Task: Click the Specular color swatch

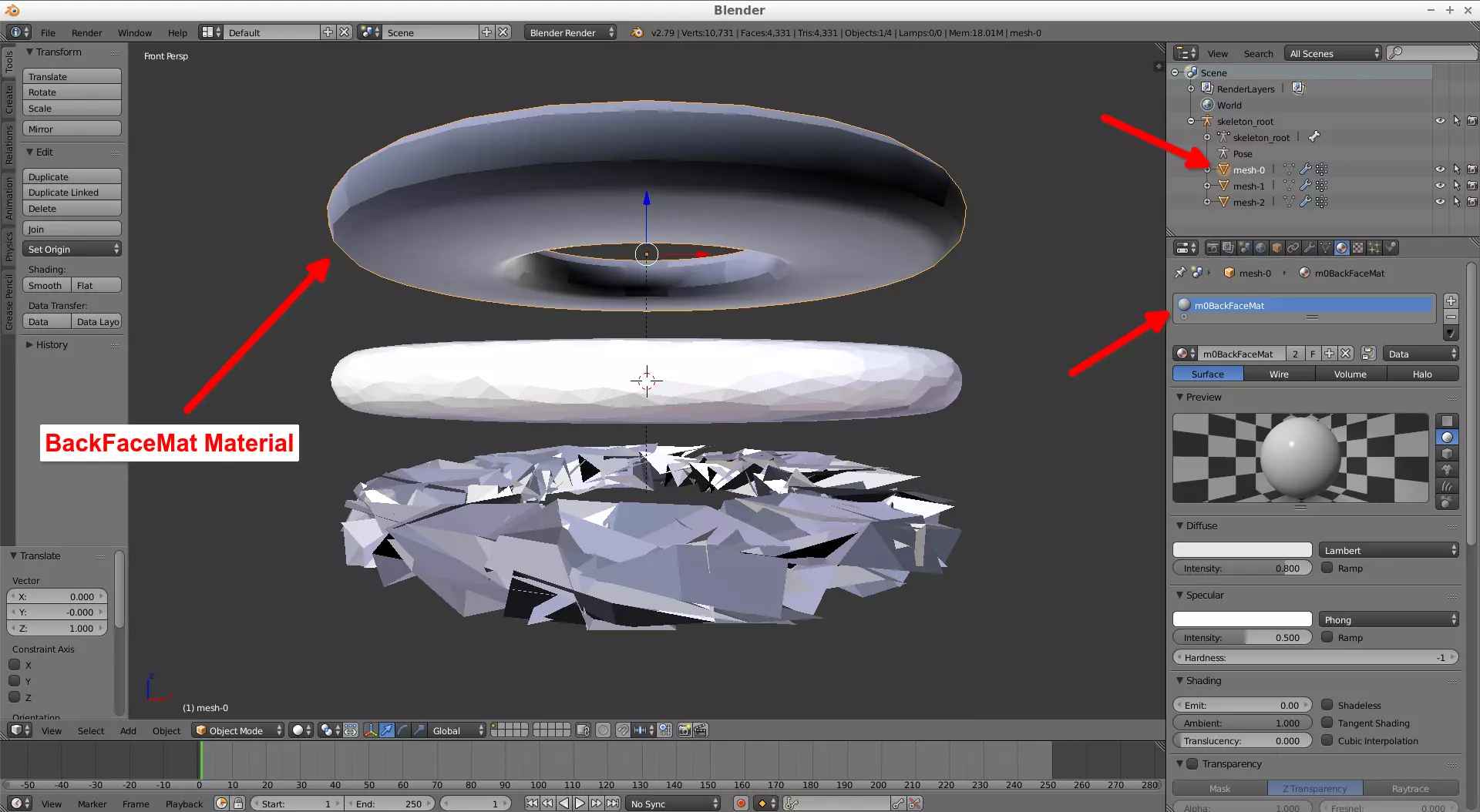Action: coord(1242,619)
